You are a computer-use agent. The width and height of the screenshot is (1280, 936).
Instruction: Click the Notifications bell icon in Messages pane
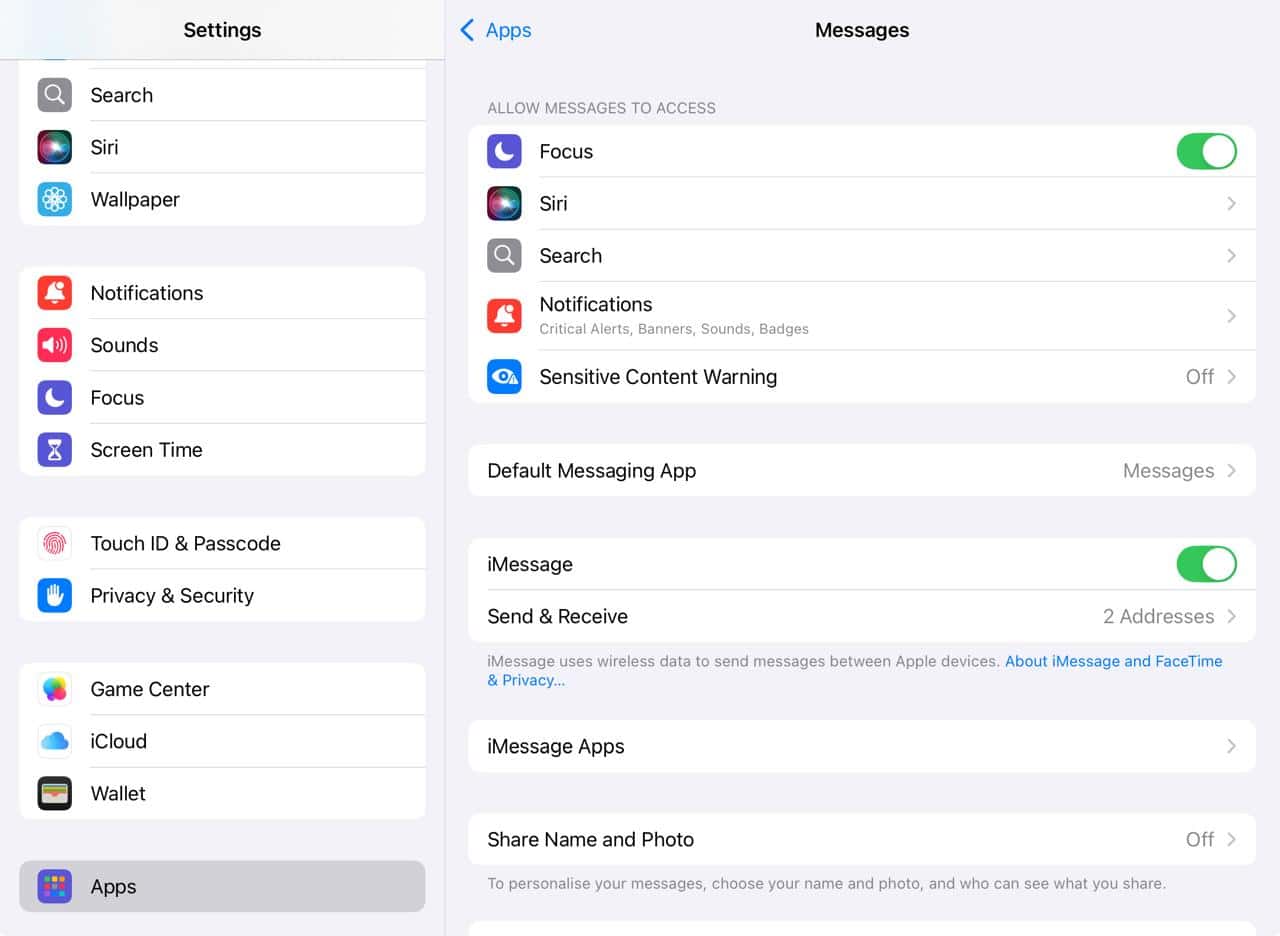pos(504,315)
